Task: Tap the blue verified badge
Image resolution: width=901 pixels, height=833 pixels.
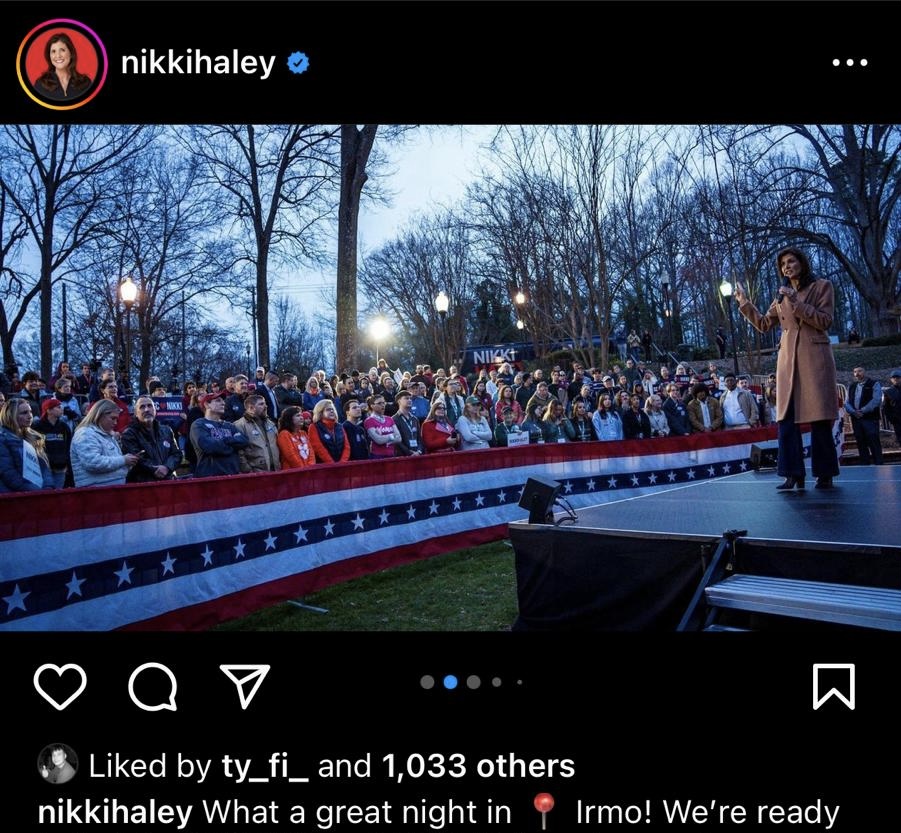Action: coord(298,62)
